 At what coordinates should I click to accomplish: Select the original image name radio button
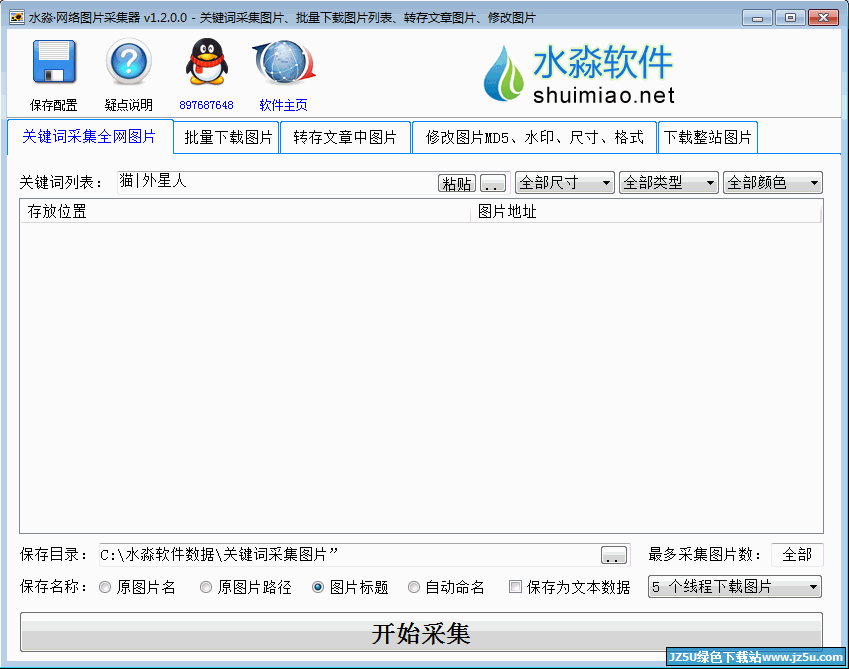[105, 588]
